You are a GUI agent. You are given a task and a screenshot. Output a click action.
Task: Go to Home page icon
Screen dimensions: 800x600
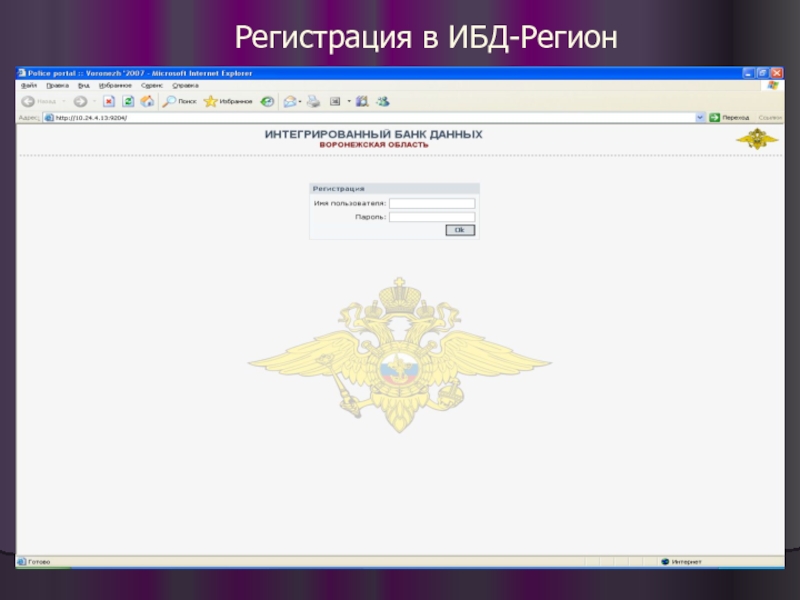tap(147, 101)
